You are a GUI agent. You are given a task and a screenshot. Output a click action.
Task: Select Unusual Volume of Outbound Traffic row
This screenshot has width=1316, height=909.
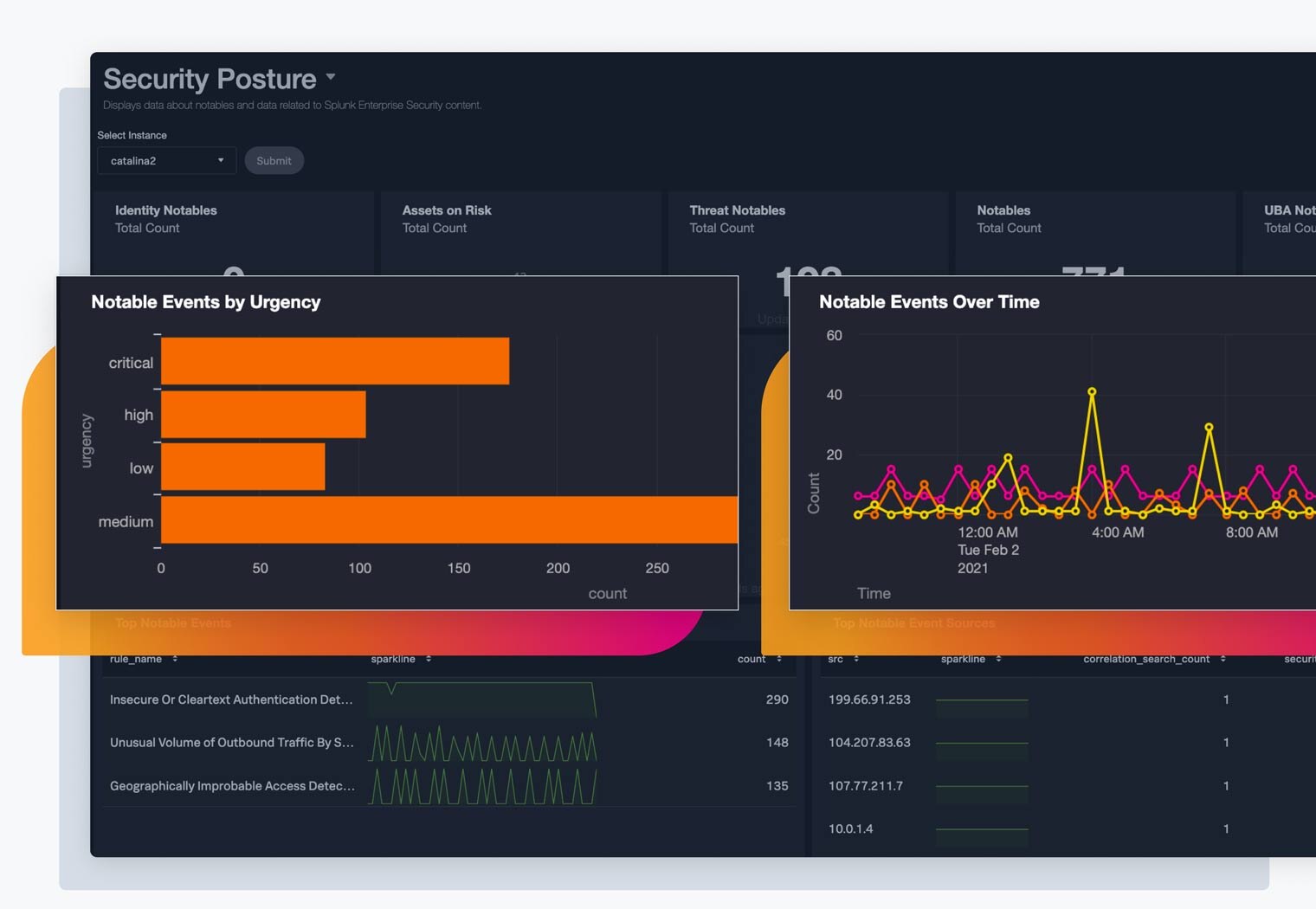[x=231, y=743]
